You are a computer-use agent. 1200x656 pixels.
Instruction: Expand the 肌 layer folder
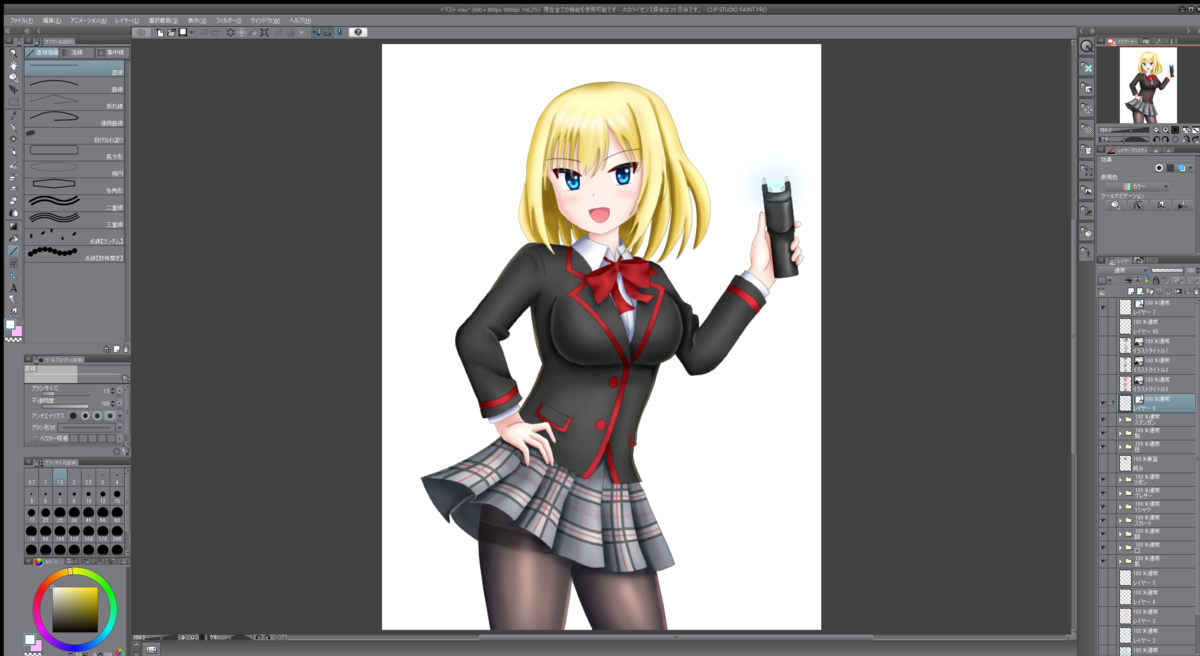pos(1120,561)
